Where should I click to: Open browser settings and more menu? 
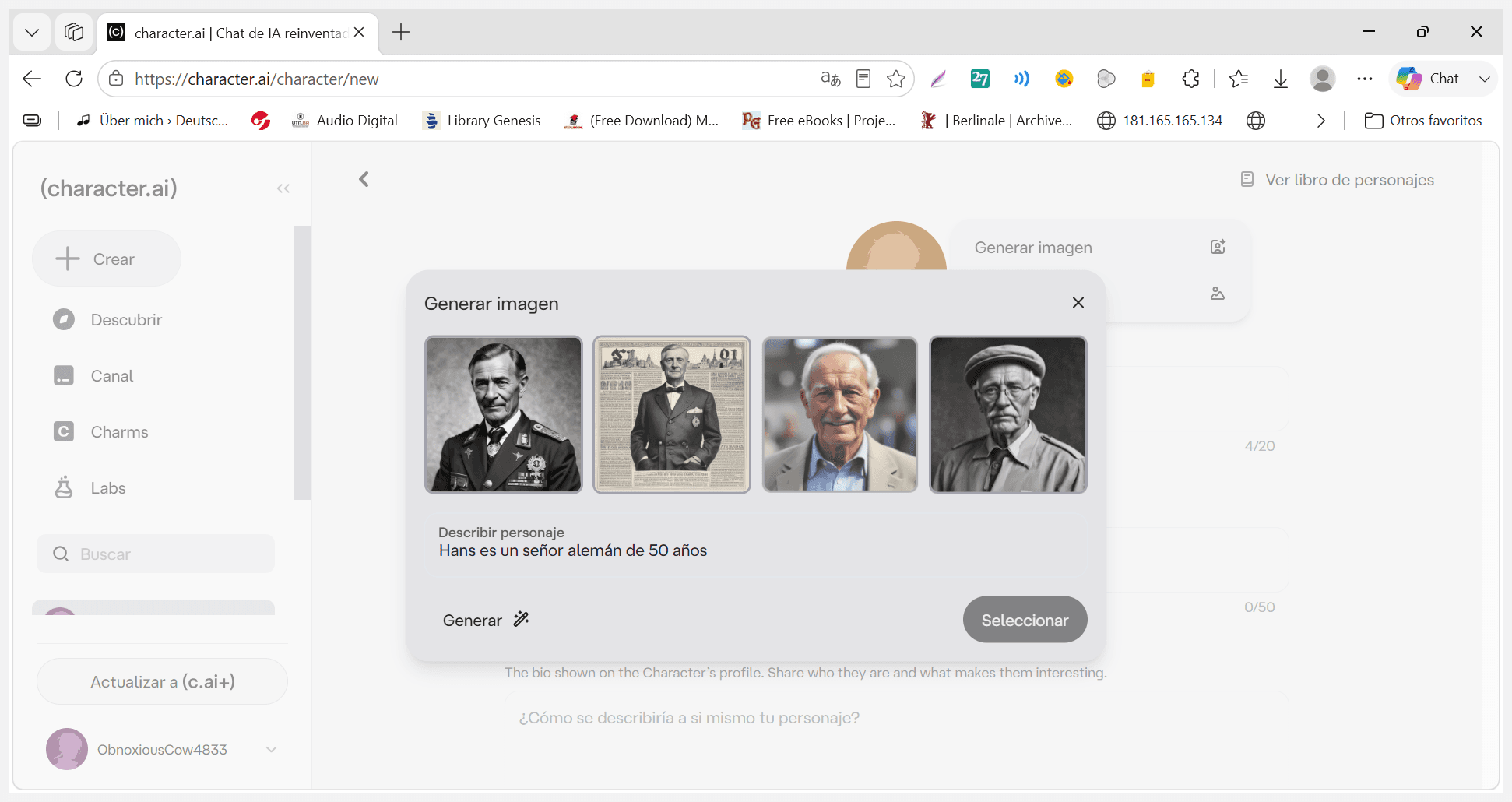coord(1364,79)
